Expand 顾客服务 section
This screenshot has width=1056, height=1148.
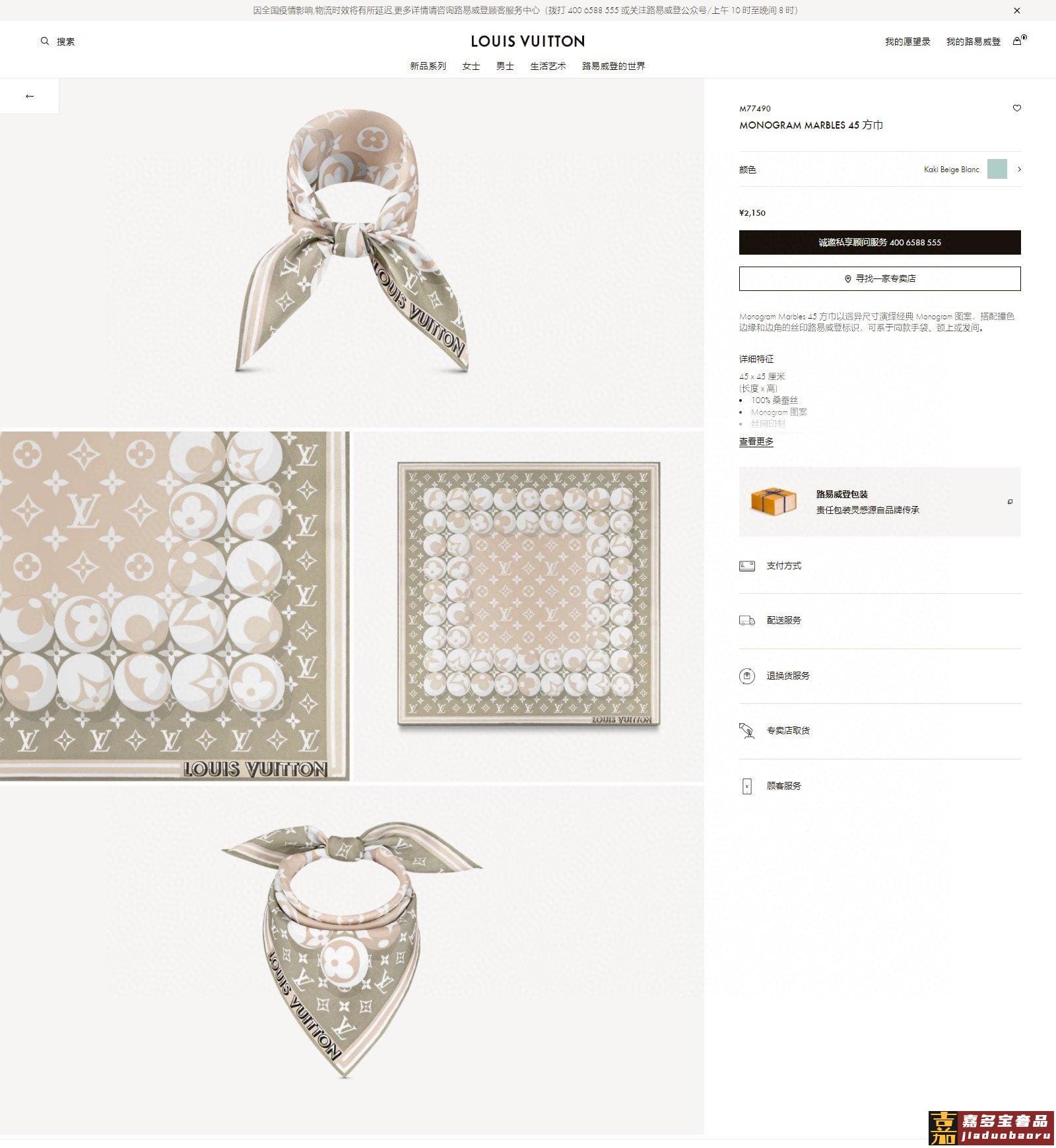click(880, 786)
